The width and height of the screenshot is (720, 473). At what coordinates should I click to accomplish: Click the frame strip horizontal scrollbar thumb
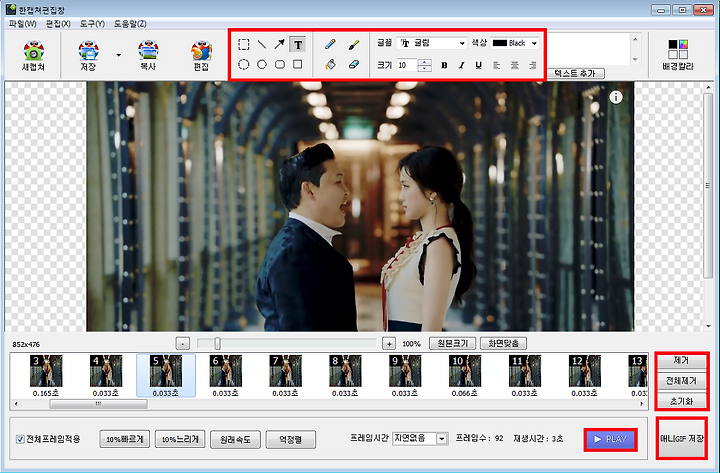[98, 404]
